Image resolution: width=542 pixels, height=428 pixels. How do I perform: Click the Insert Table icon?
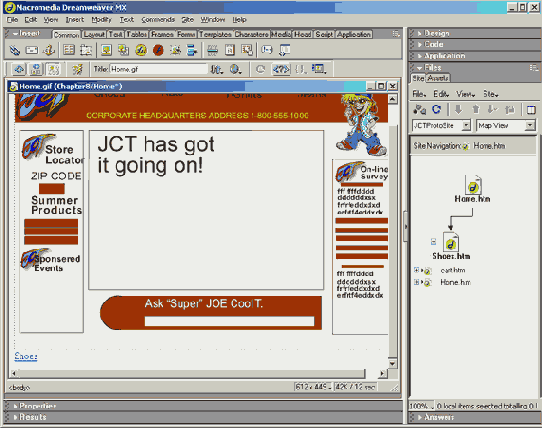[69, 50]
